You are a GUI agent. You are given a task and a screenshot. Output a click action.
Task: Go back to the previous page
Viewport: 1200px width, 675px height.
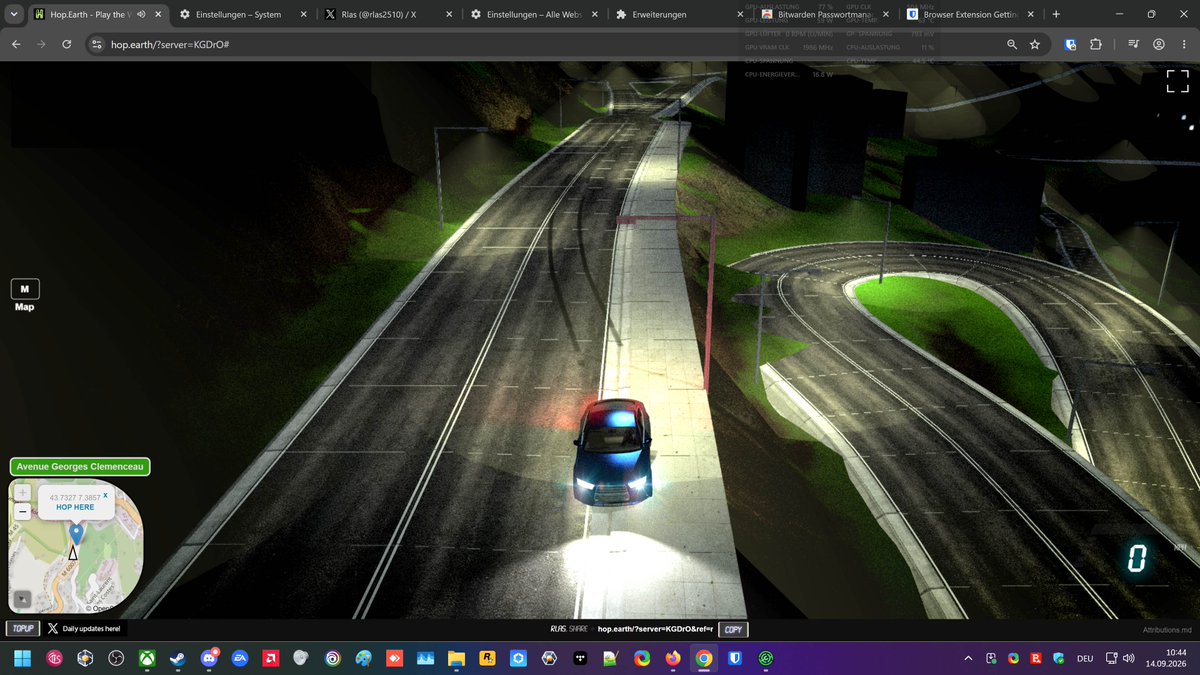pos(17,45)
